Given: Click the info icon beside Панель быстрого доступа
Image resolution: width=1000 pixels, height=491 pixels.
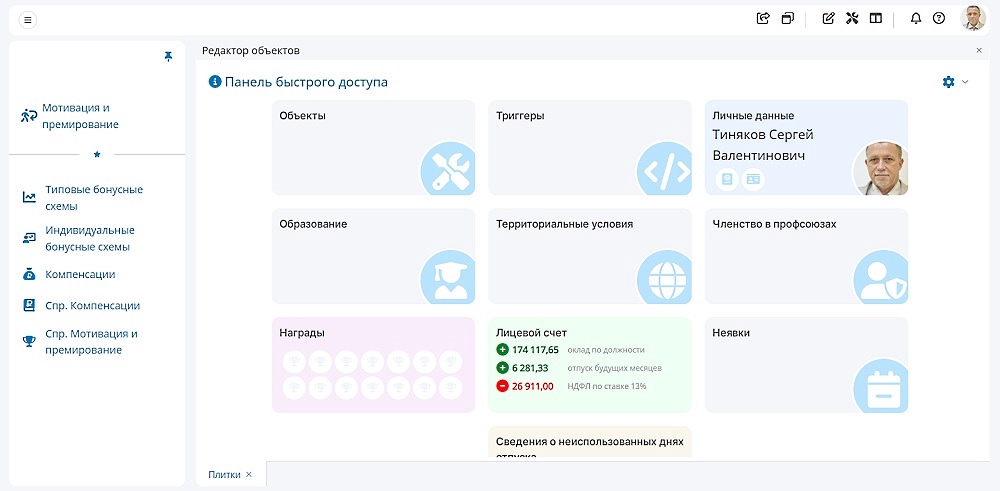Looking at the screenshot, I should coord(214,82).
